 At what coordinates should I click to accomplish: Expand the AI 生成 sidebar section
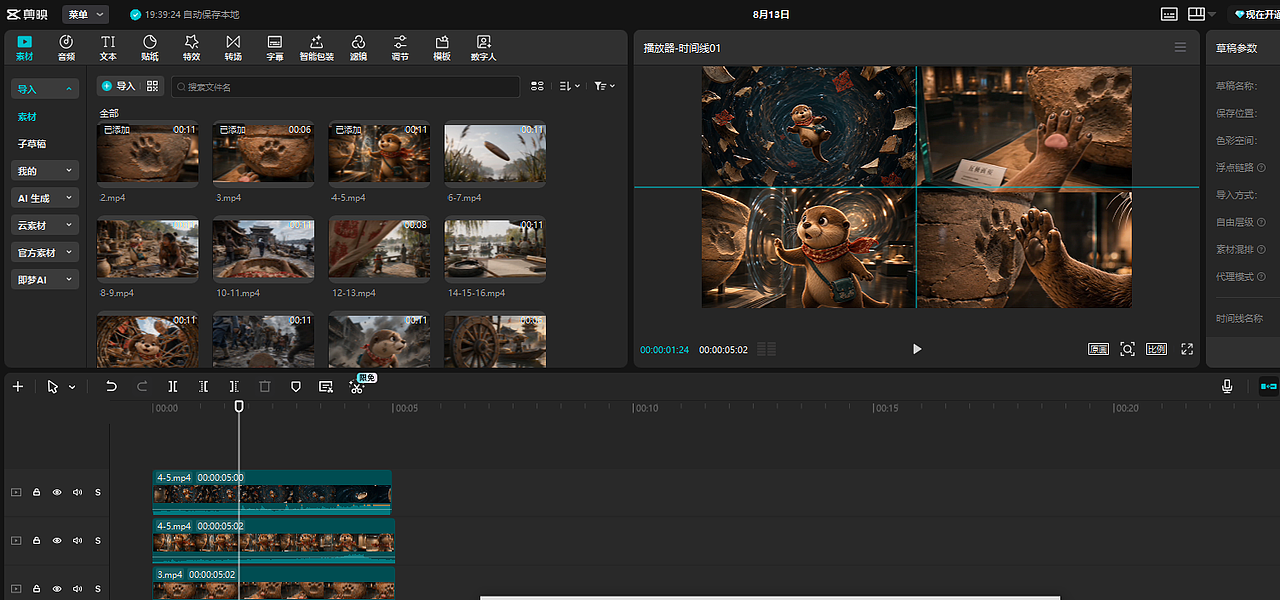(45, 198)
